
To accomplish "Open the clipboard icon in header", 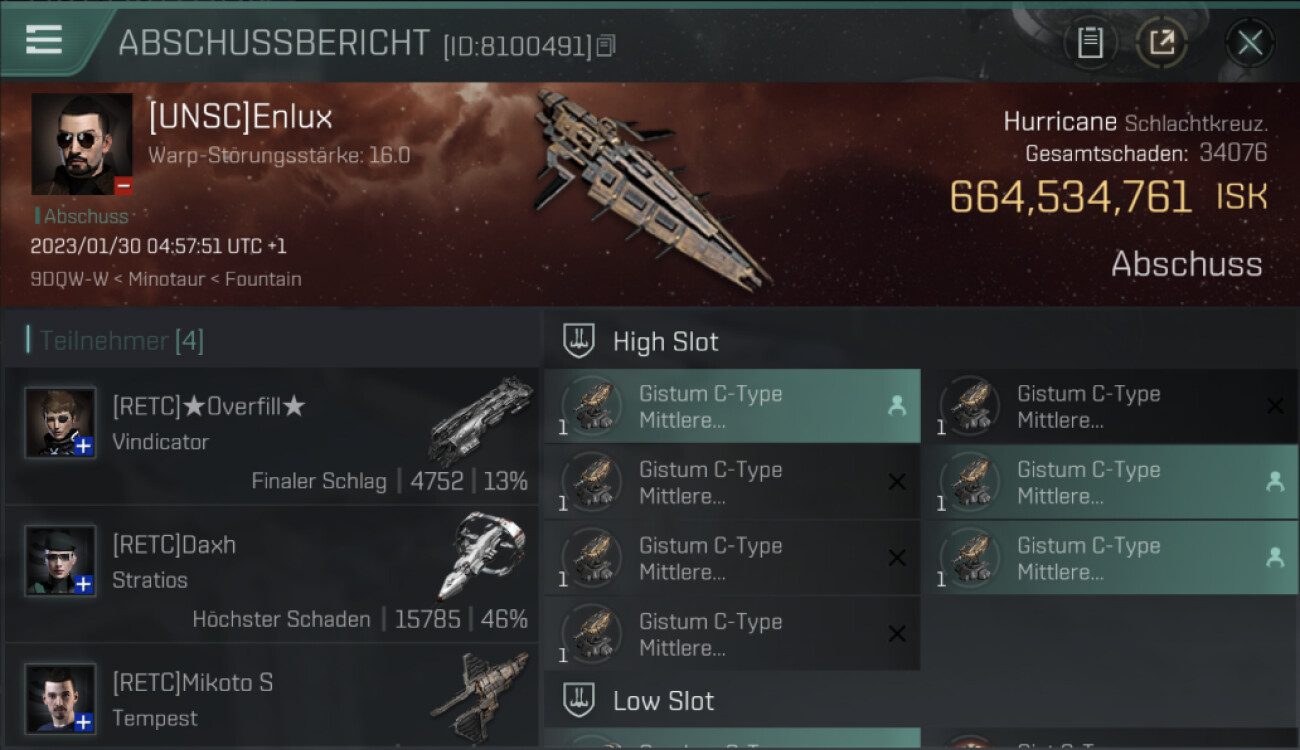I will (x=1090, y=42).
